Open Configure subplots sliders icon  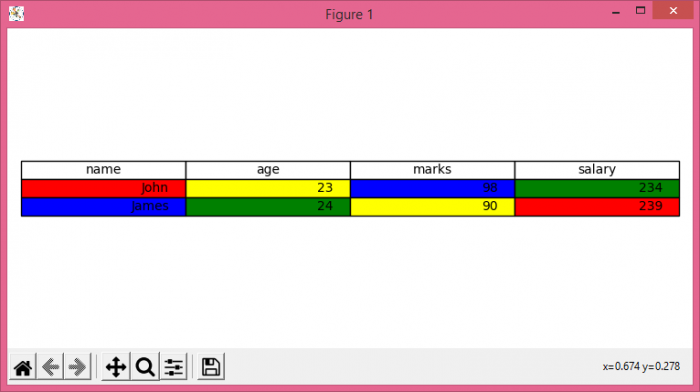click(174, 367)
